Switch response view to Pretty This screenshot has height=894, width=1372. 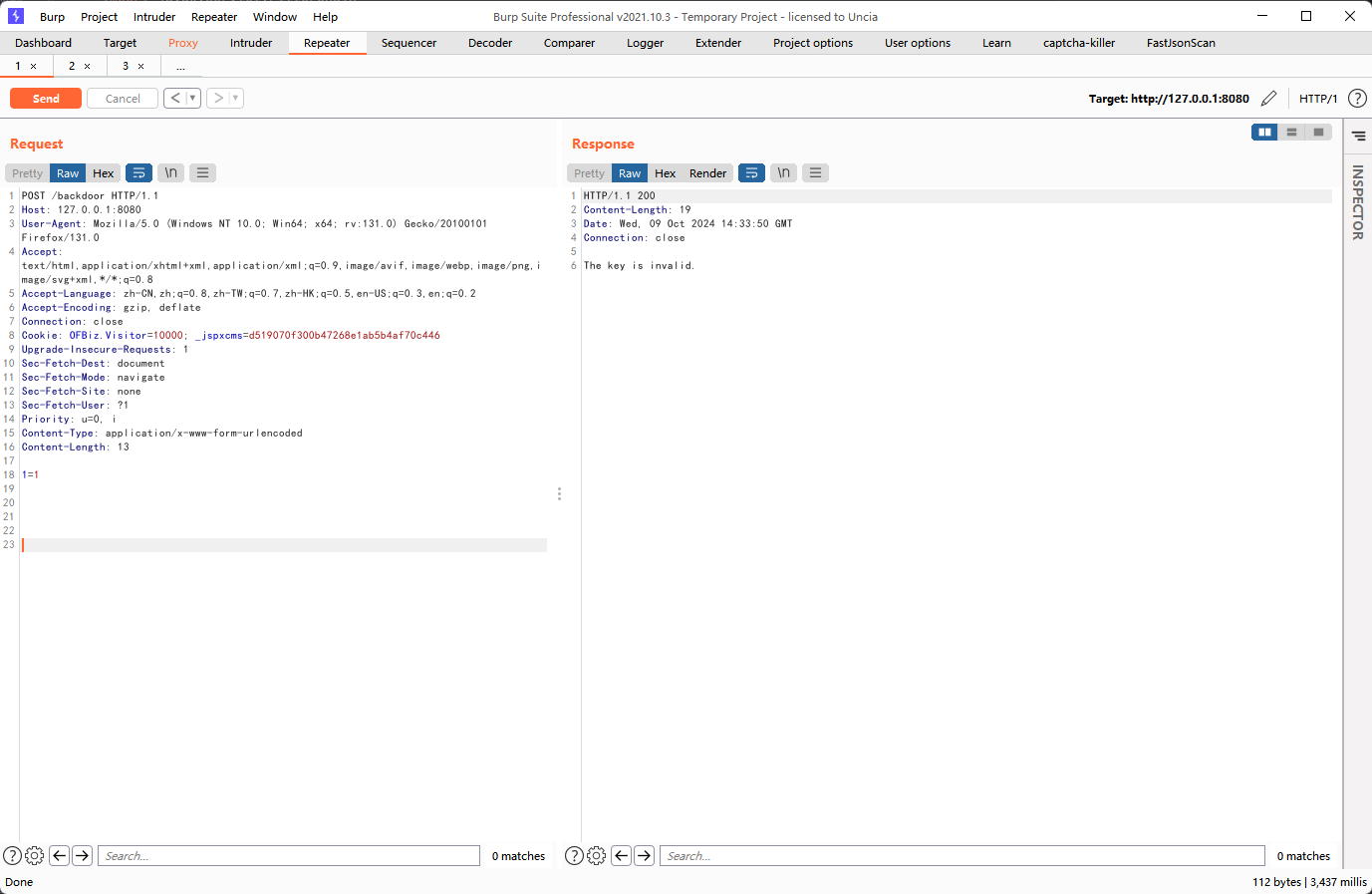click(x=590, y=173)
